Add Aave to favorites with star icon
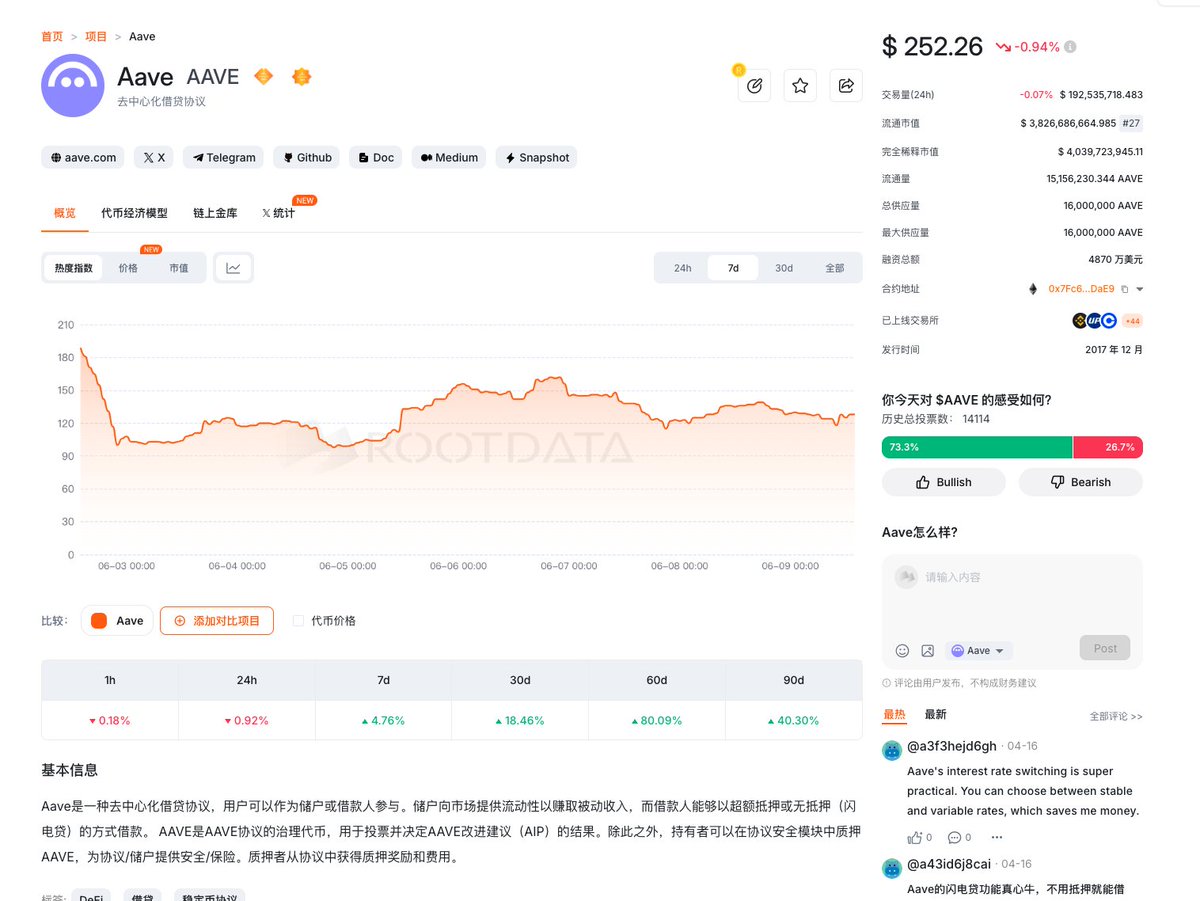 800,86
